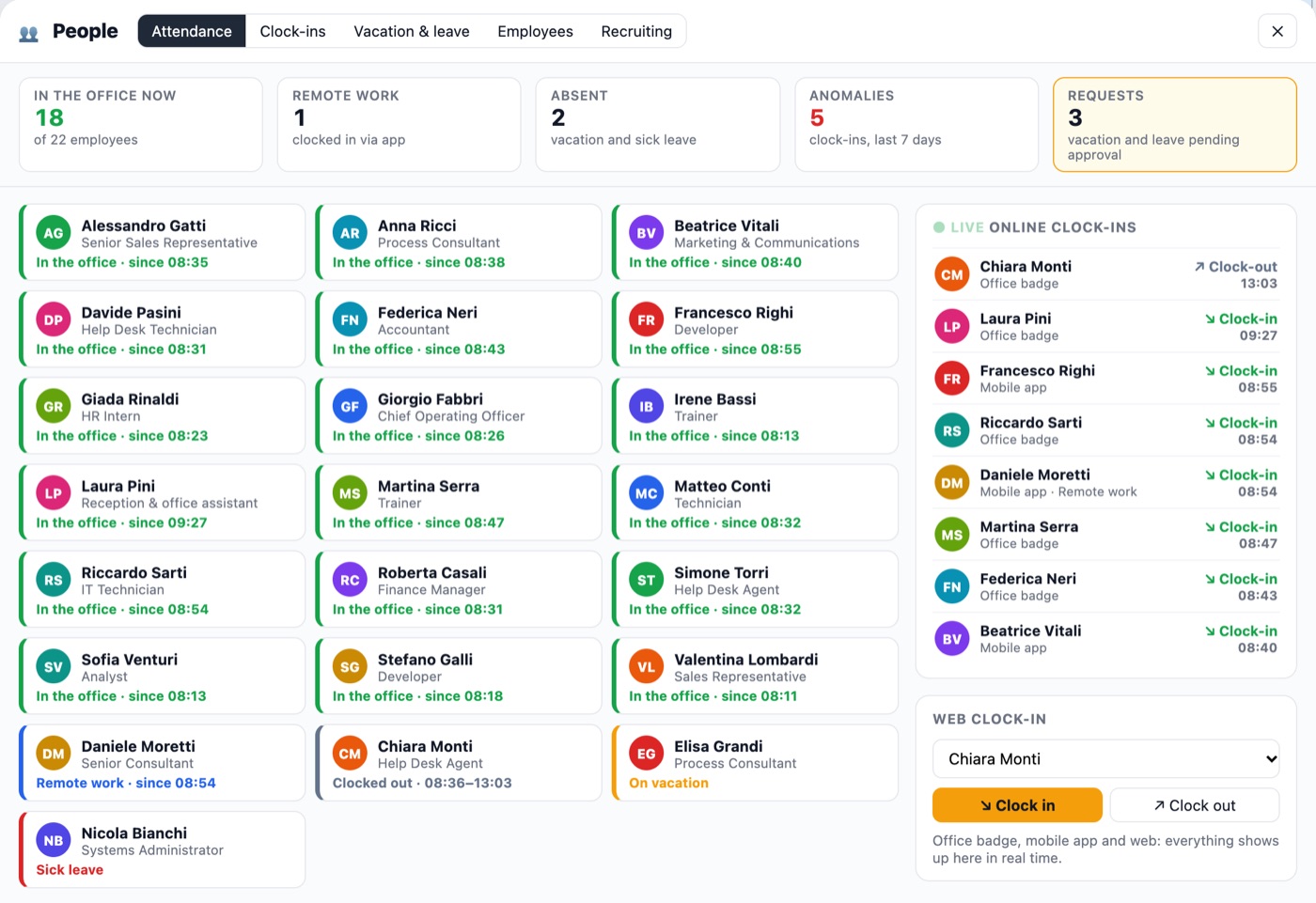Click Simone Torri's ST avatar

[646, 580]
